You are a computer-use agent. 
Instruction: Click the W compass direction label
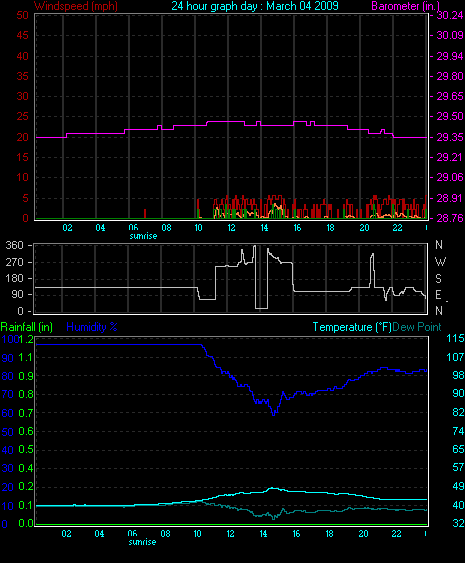click(440, 262)
